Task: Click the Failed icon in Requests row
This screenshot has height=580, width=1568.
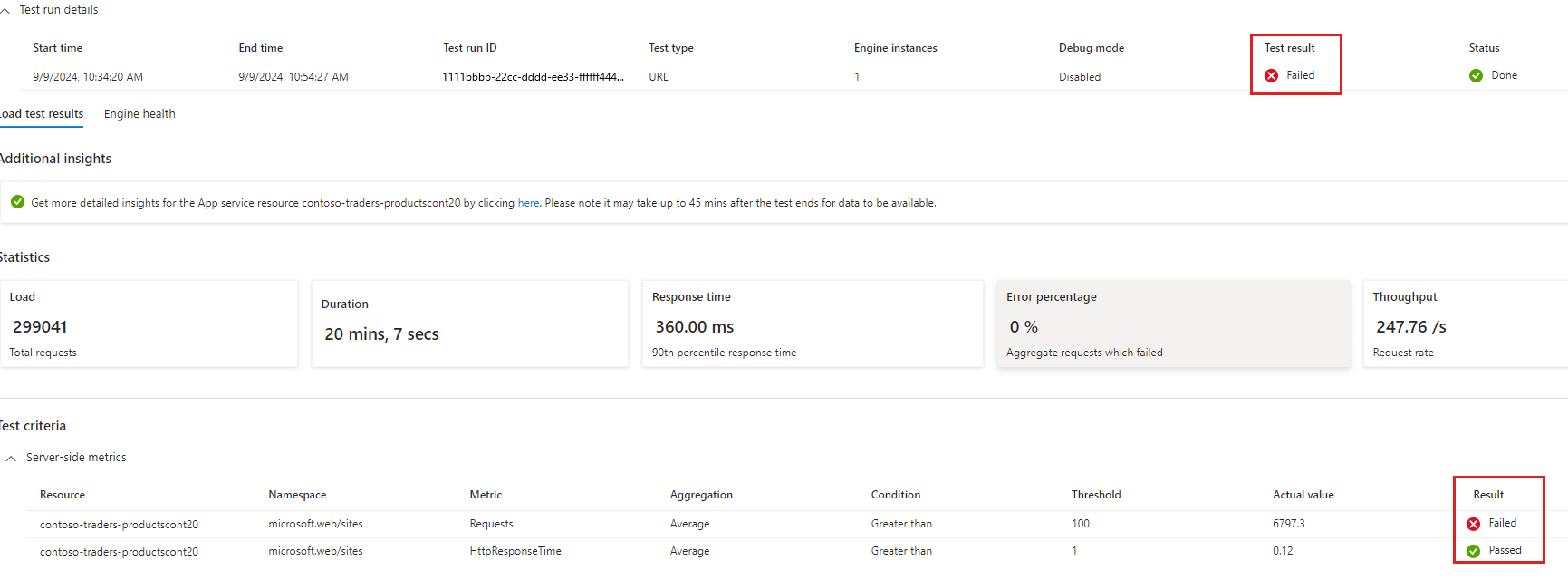Action: pos(1474,524)
